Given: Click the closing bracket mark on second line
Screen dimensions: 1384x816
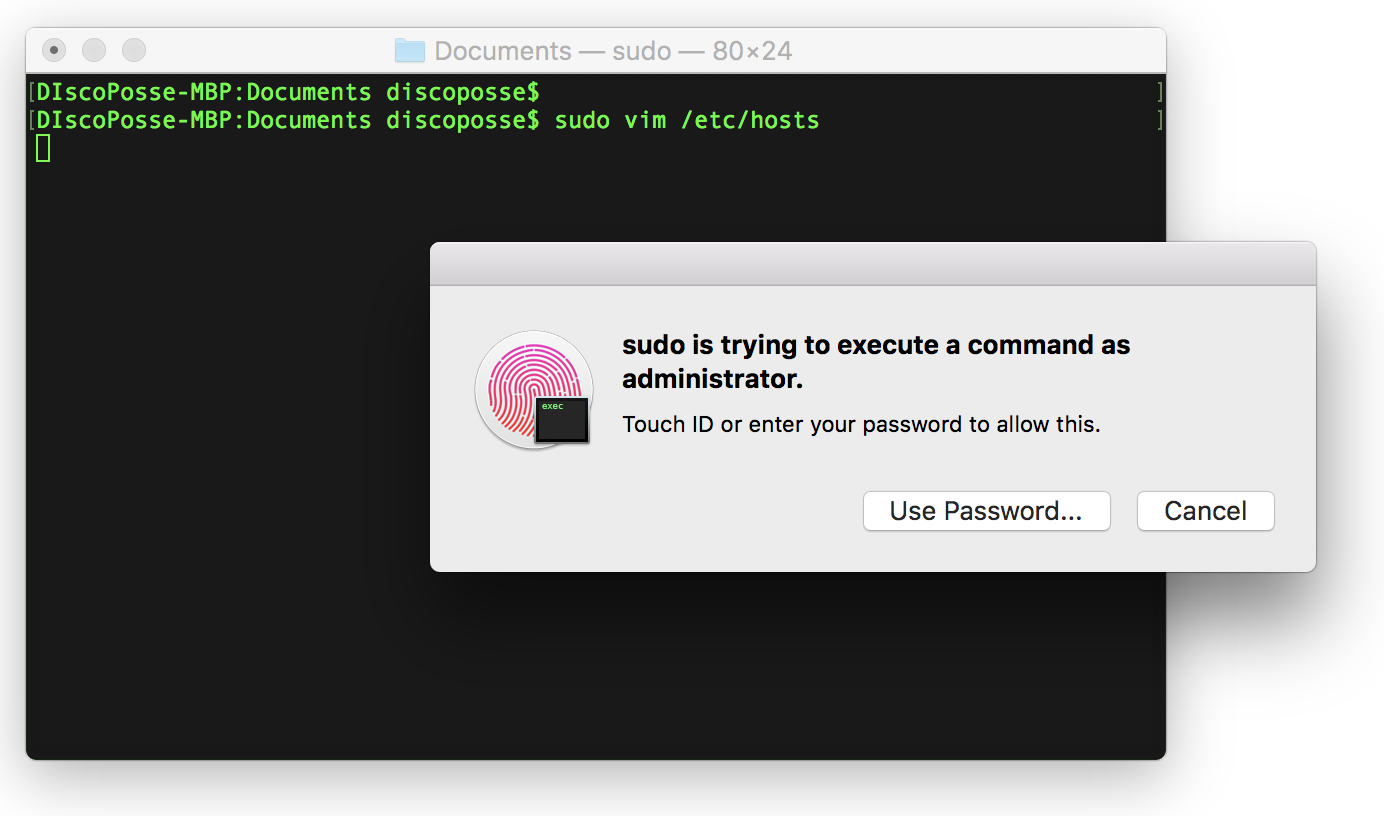Looking at the screenshot, I should (x=1160, y=121).
